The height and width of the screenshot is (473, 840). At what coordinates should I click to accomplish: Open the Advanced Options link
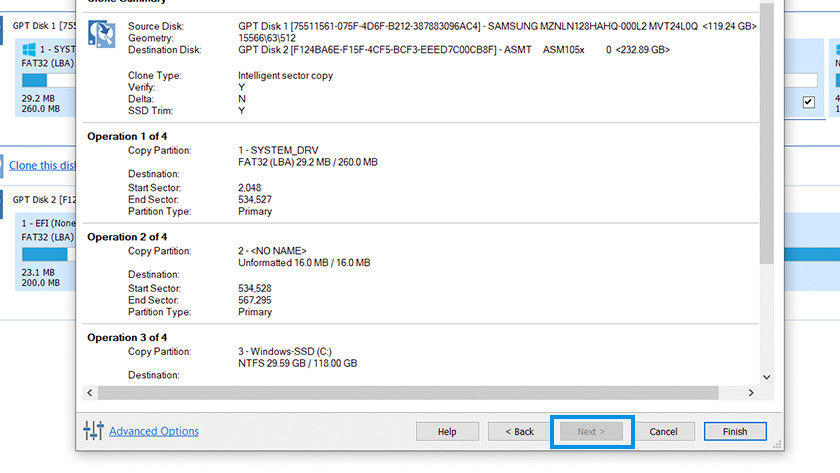(x=154, y=431)
